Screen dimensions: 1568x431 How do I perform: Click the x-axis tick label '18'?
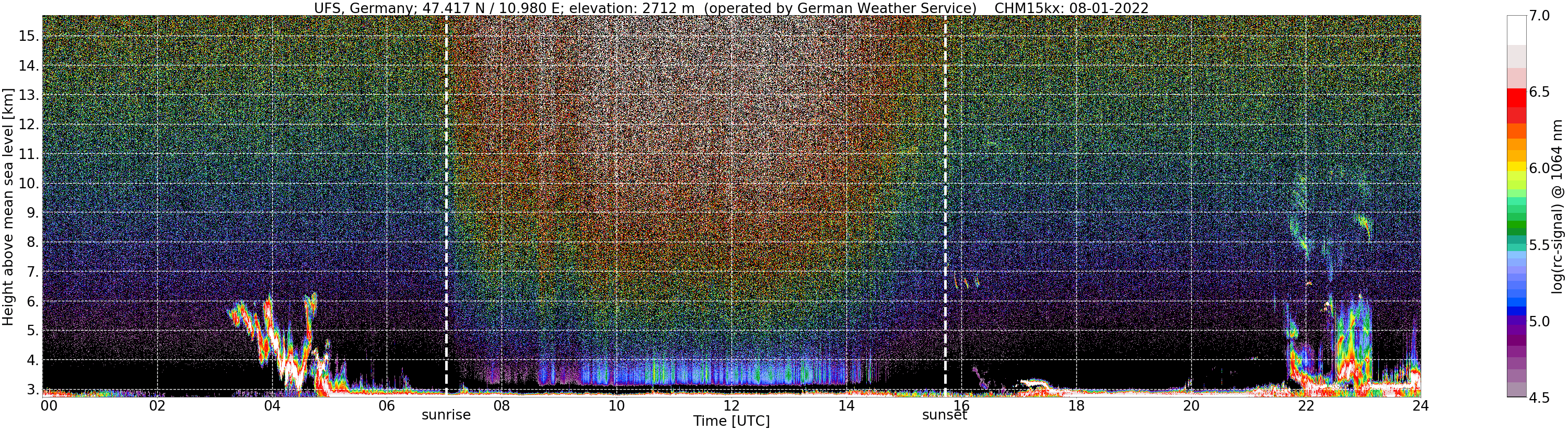click(1076, 405)
